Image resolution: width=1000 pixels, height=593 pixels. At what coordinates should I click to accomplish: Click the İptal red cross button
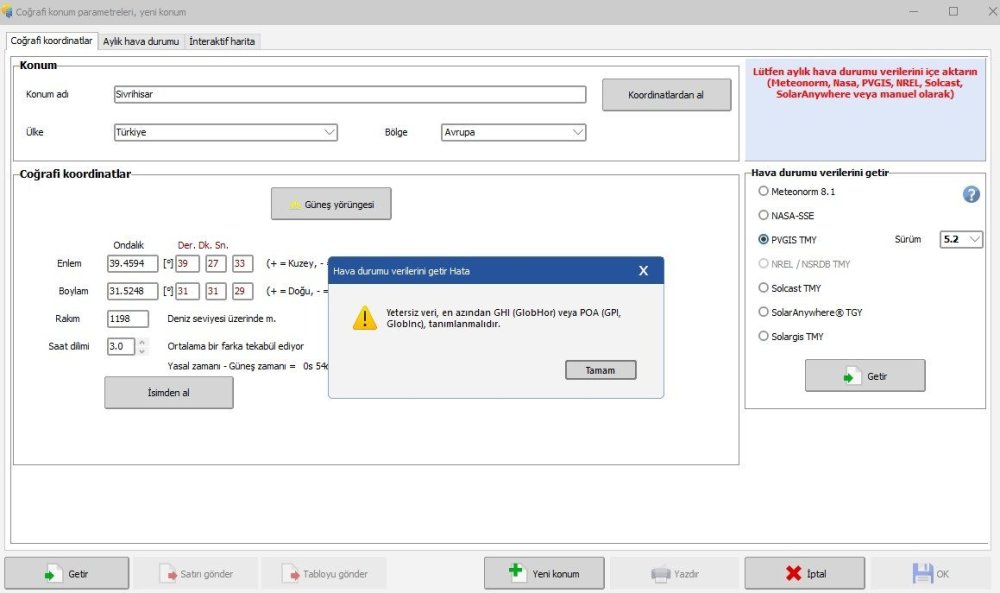coord(804,574)
